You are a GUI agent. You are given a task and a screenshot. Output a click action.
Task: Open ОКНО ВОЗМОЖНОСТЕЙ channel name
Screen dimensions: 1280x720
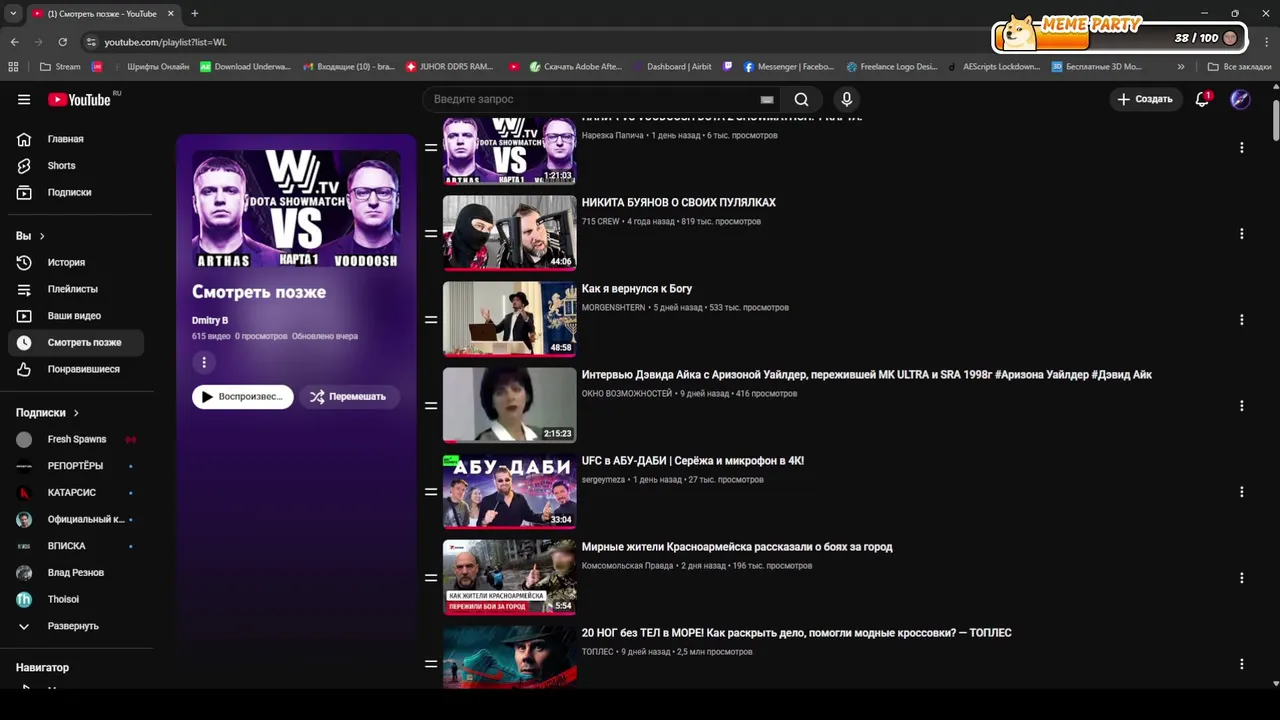point(627,393)
